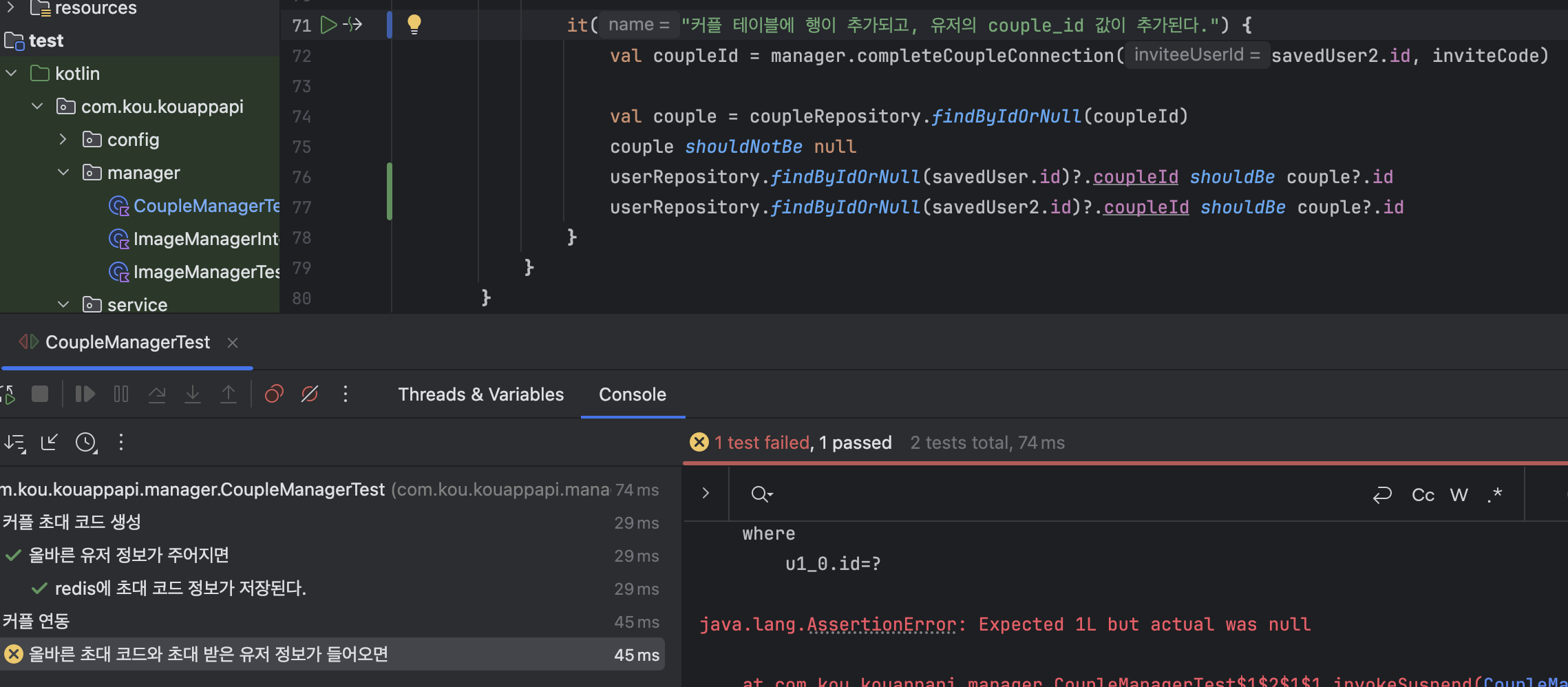The height and width of the screenshot is (687, 1568).
Task: Collapse com.kou.kouappapi package
Action: click(x=37, y=106)
